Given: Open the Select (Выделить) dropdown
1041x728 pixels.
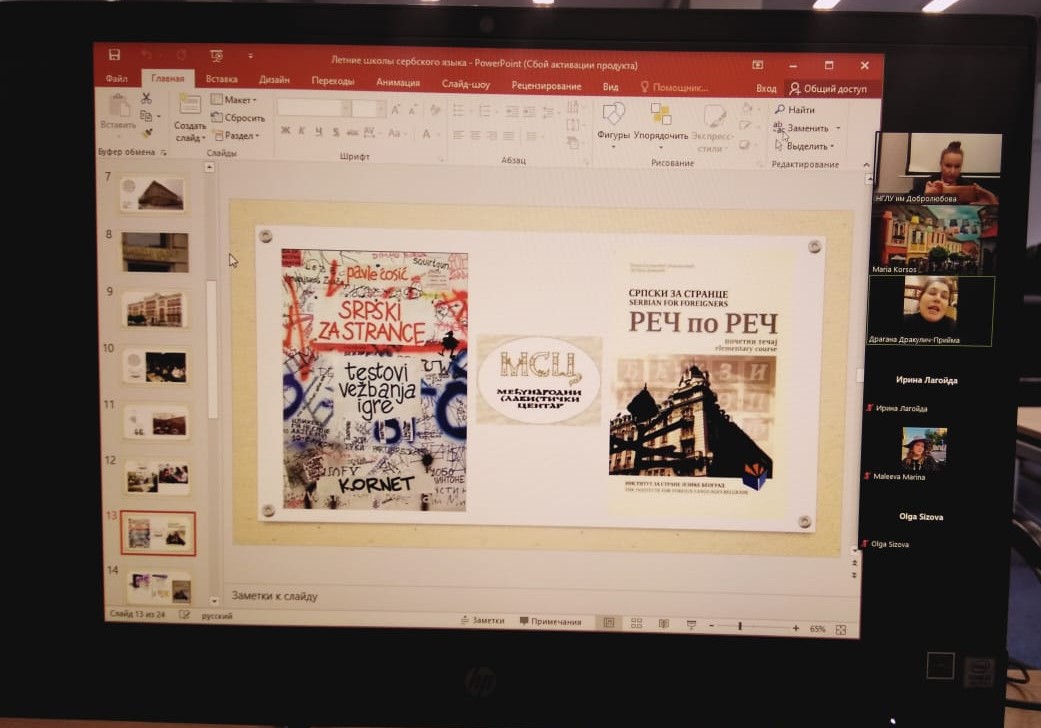Looking at the screenshot, I should pos(804,146).
